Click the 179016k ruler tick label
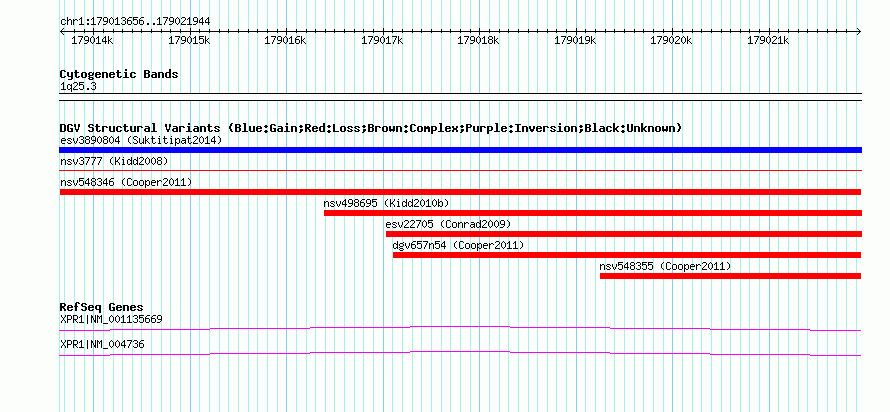The image size is (890, 412). [286, 41]
